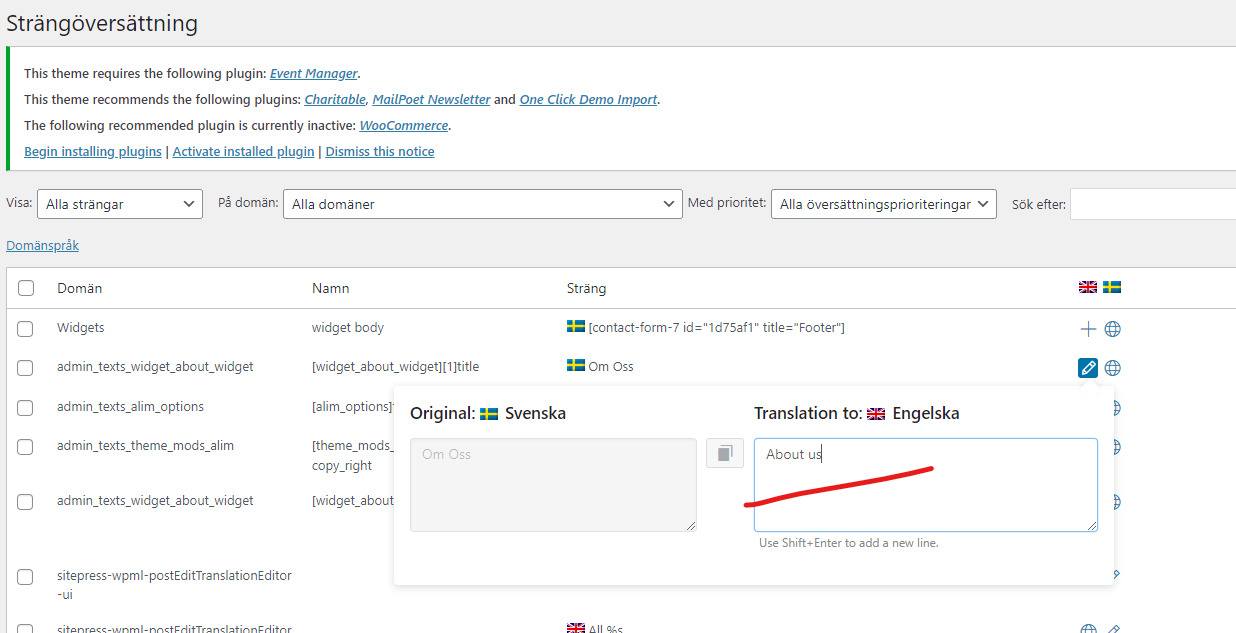Click the Swedish flag column header icon

(1112, 287)
